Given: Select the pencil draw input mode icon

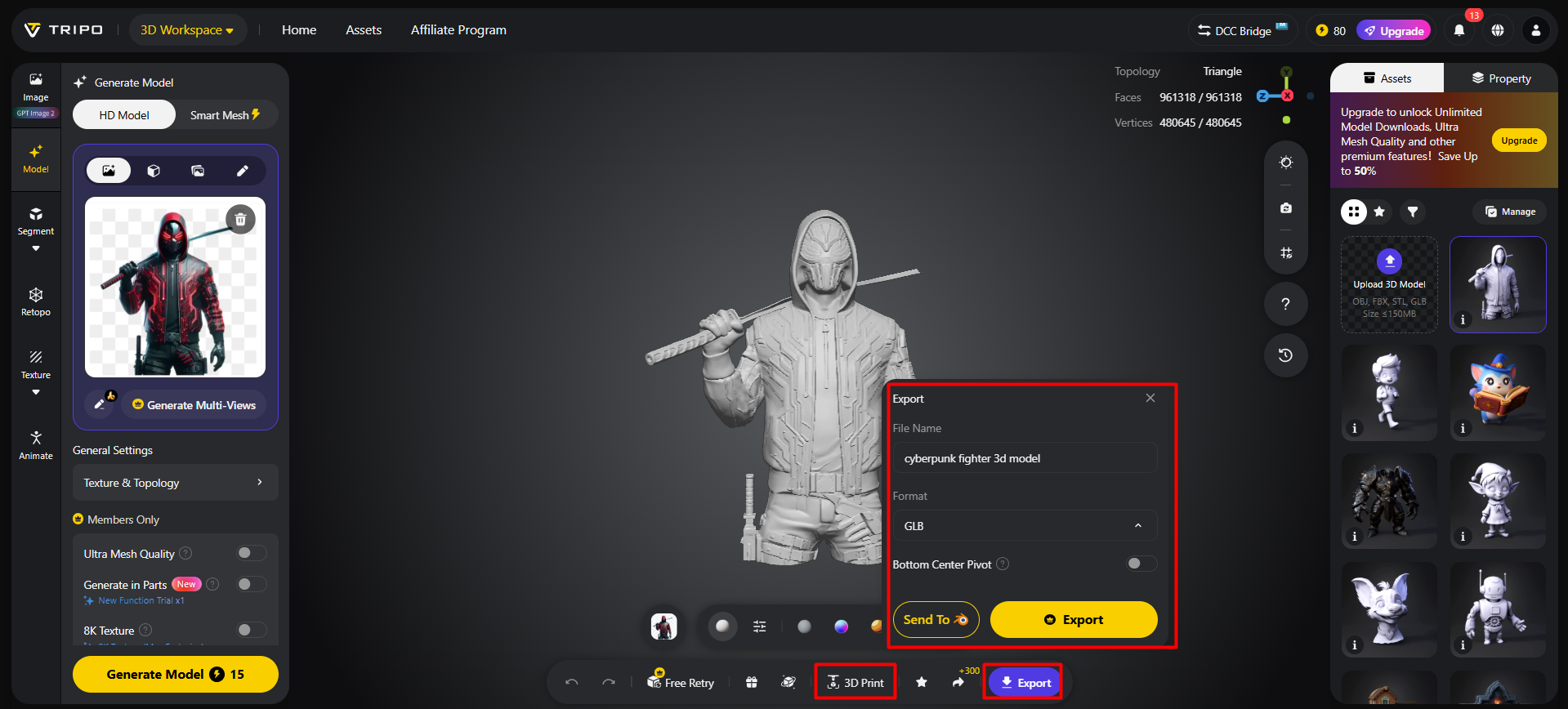Looking at the screenshot, I should pyautogui.click(x=243, y=171).
